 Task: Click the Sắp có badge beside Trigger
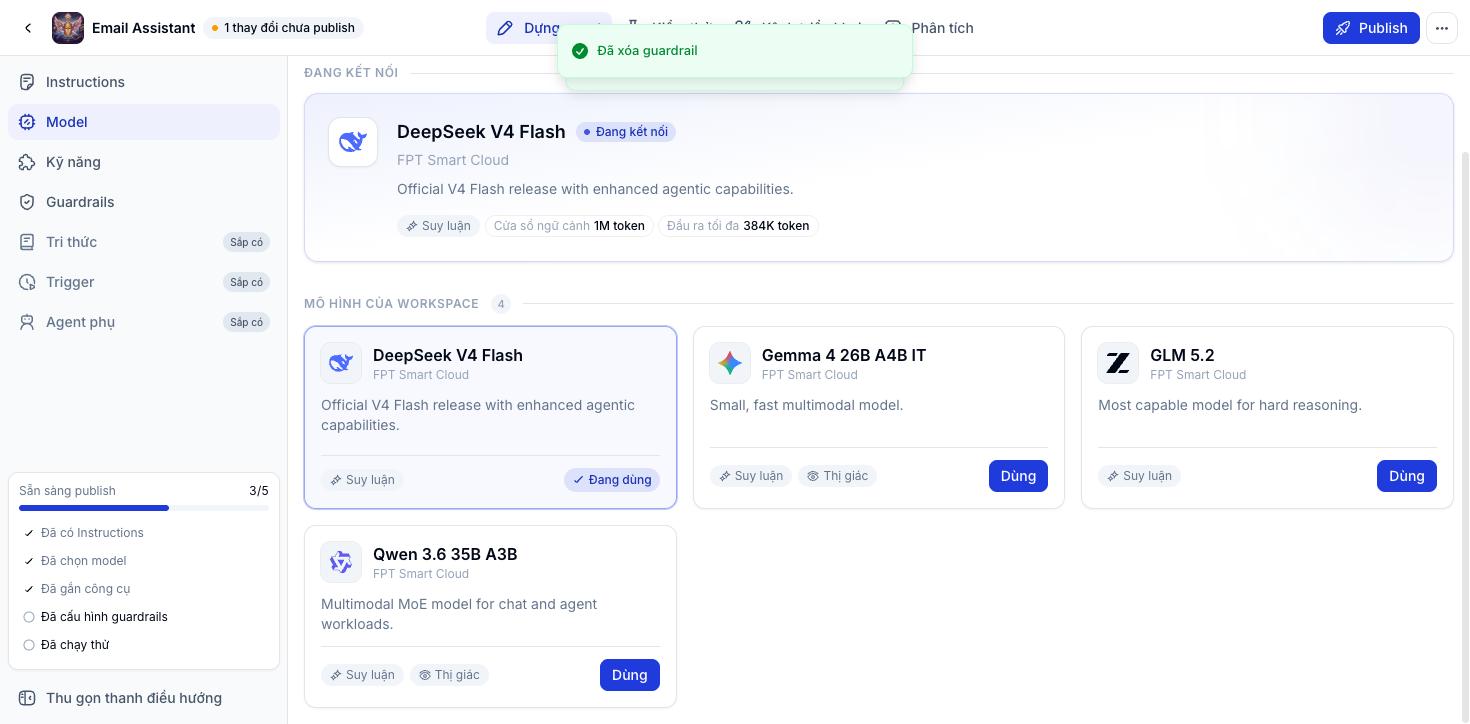(246, 282)
